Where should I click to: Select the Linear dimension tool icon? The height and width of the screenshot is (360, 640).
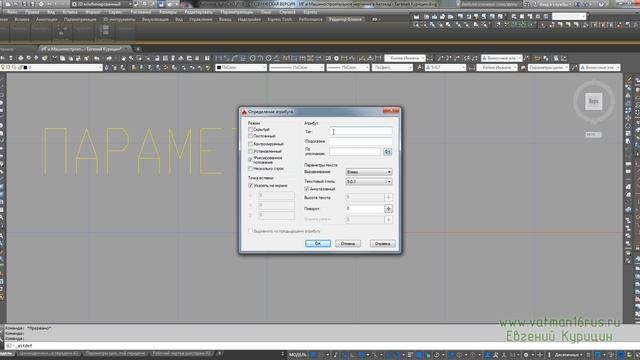coord(219,58)
